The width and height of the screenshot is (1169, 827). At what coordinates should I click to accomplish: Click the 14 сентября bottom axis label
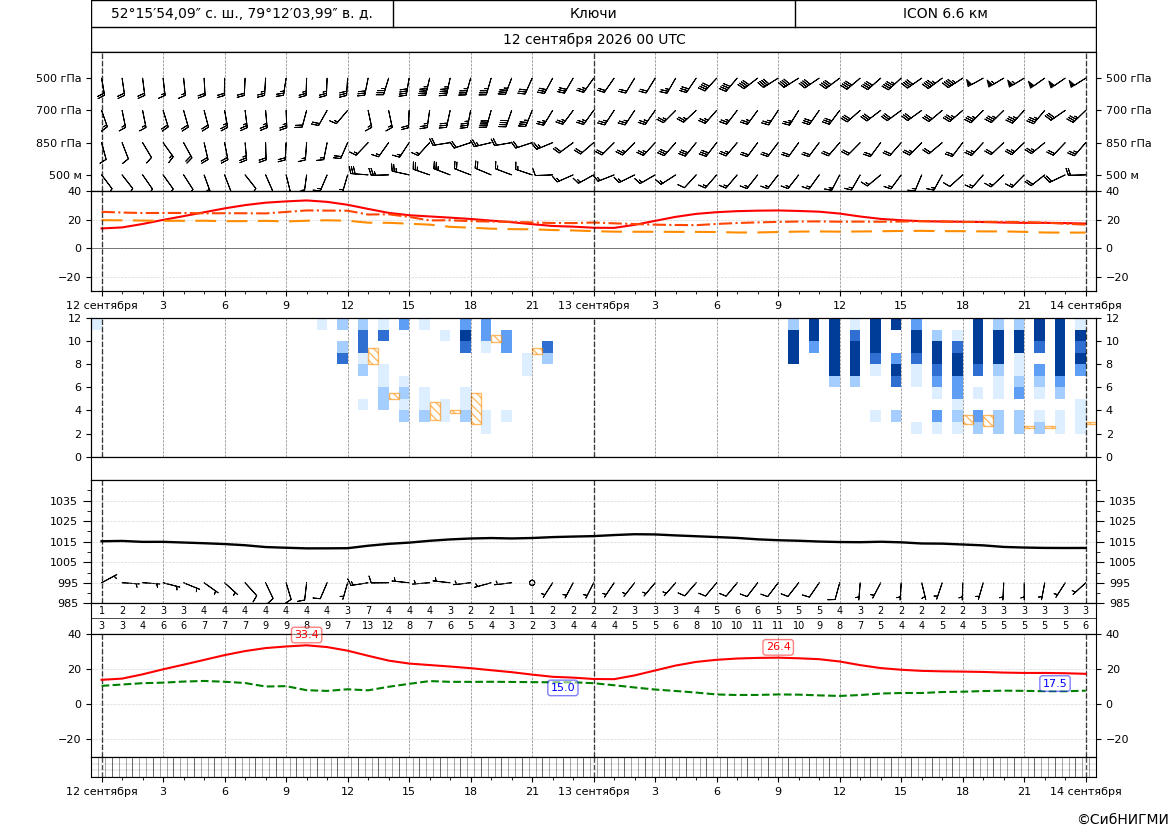tap(1086, 791)
